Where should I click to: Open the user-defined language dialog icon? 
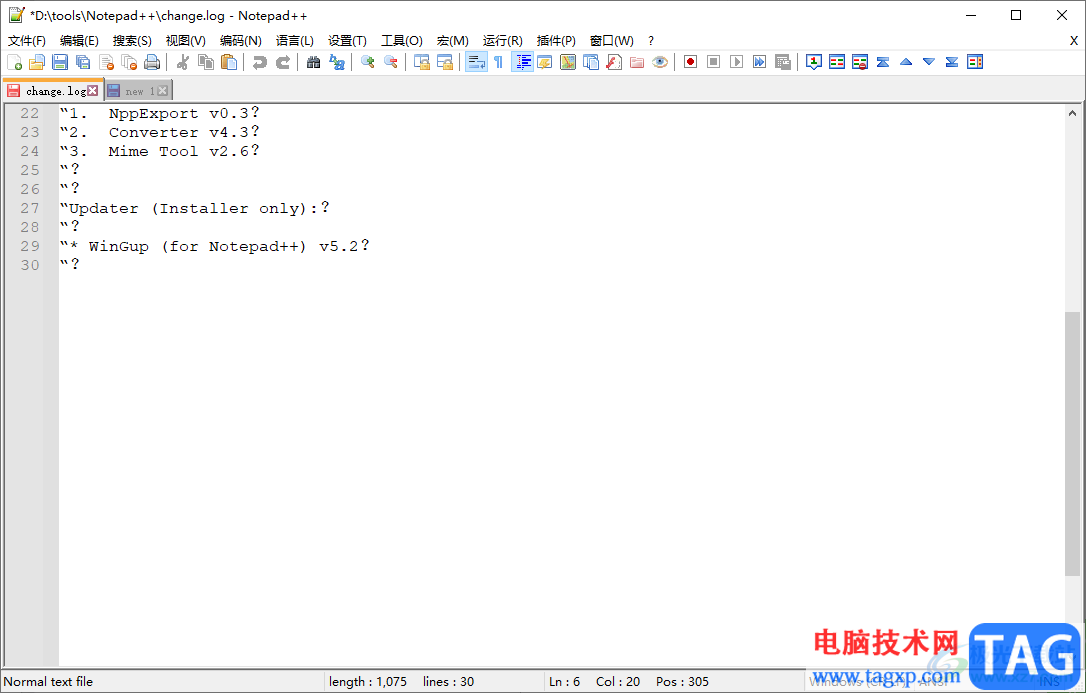point(545,62)
